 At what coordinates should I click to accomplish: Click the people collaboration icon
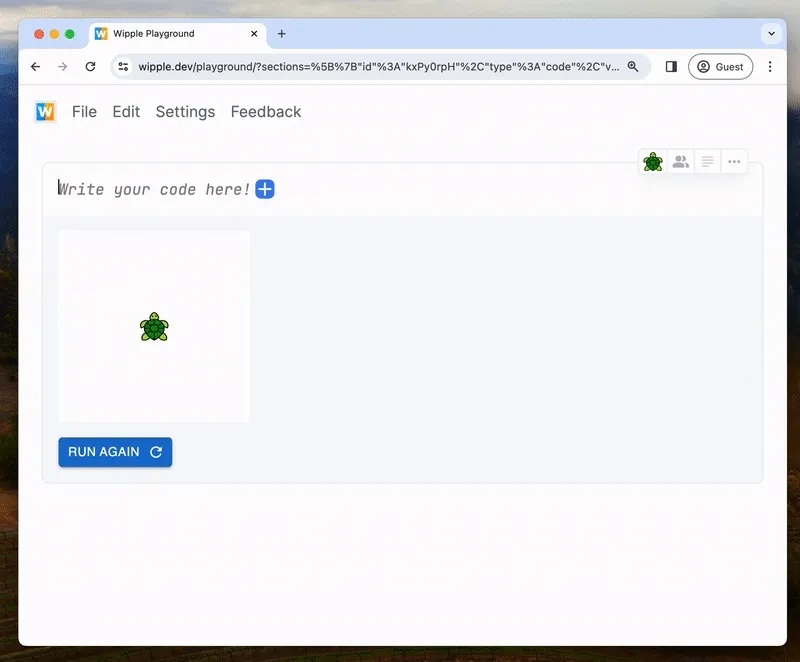[x=681, y=162]
